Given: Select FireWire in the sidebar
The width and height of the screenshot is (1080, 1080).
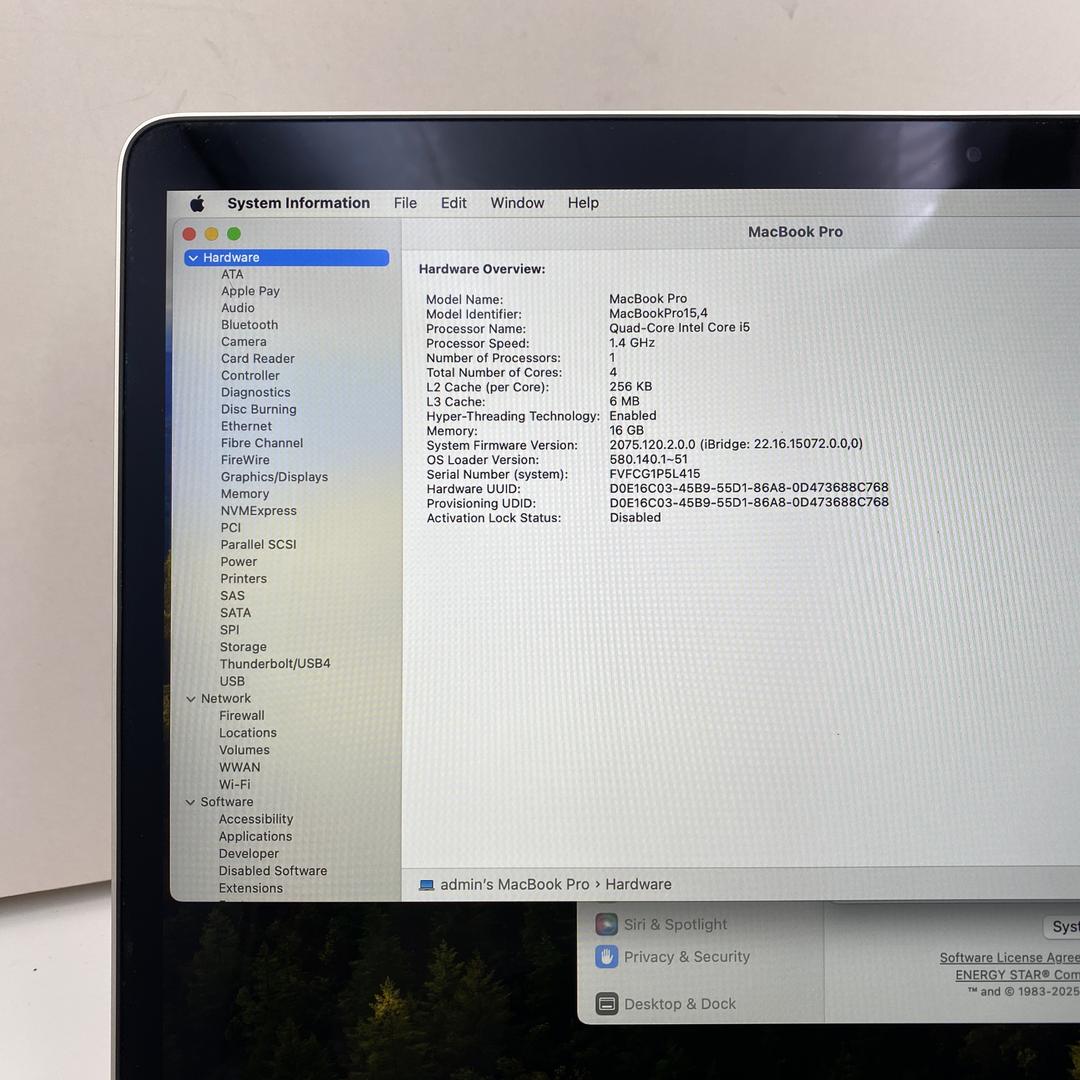Looking at the screenshot, I should [245, 459].
